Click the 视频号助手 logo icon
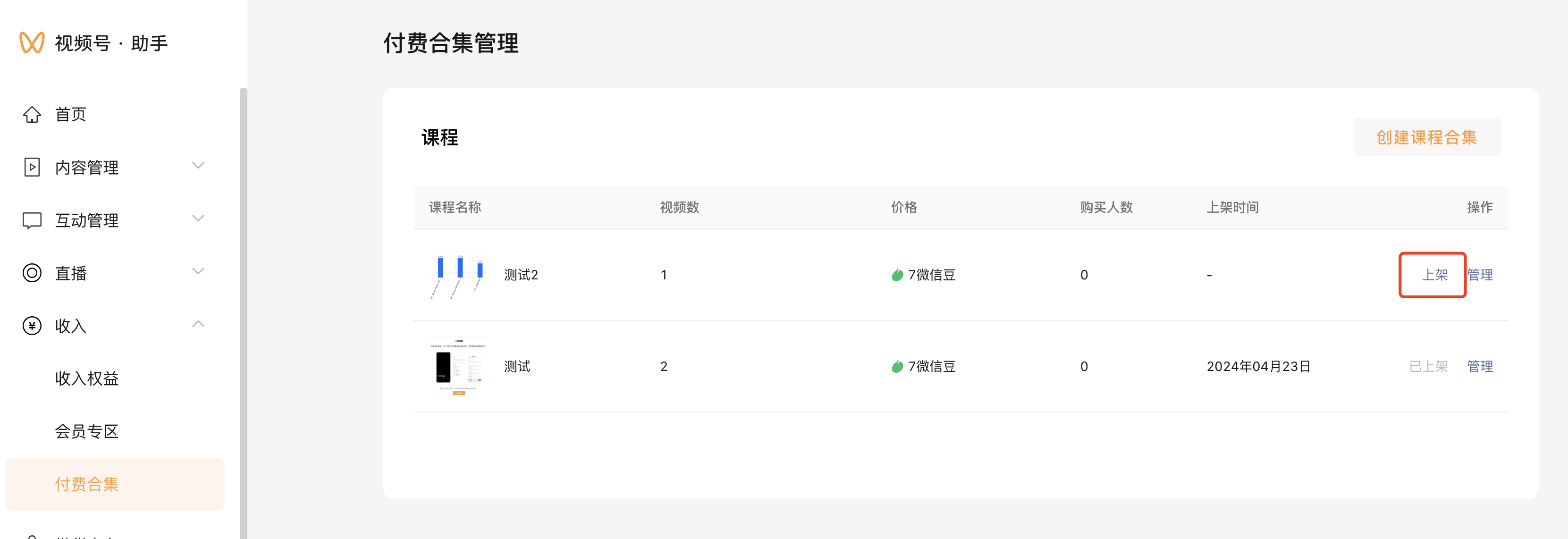The width and height of the screenshot is (1568, 539). (32, 42)
